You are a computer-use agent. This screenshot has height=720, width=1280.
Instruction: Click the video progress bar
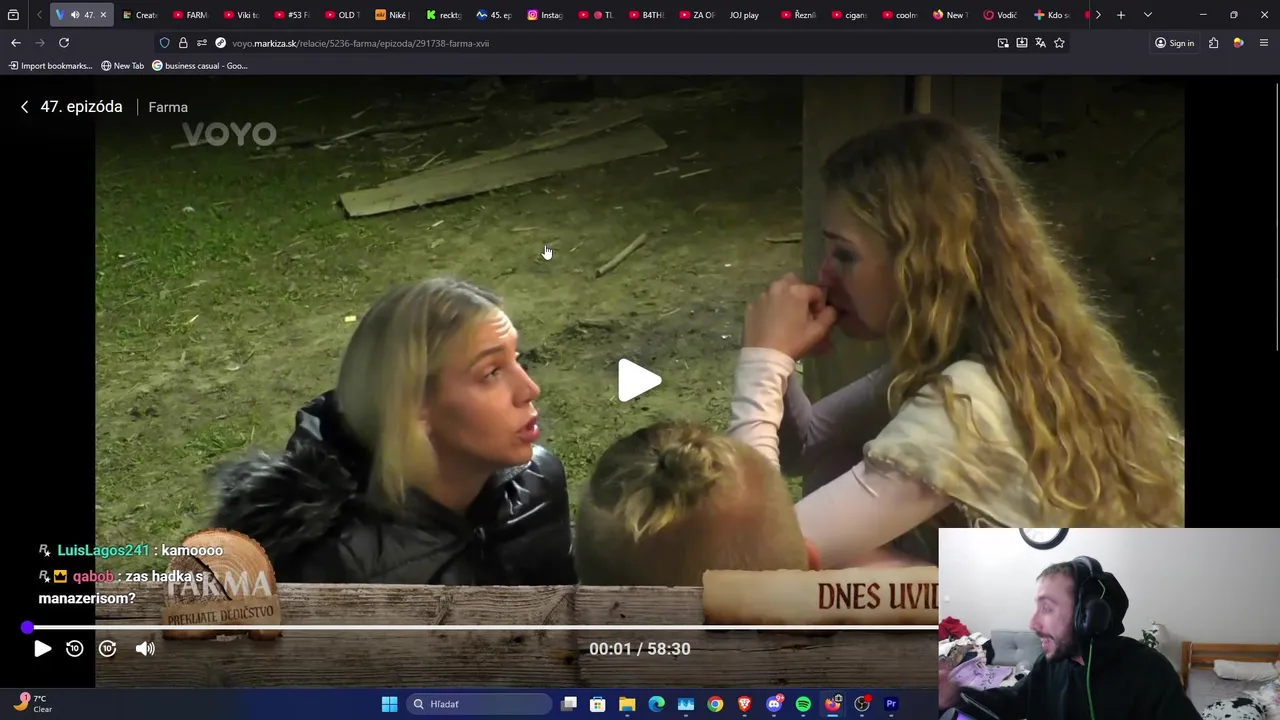point(480,628)
